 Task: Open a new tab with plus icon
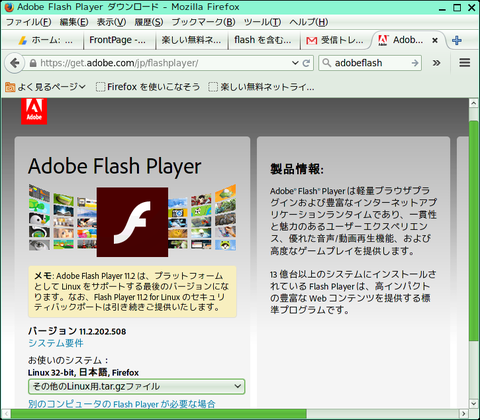[x=457, y=40]
